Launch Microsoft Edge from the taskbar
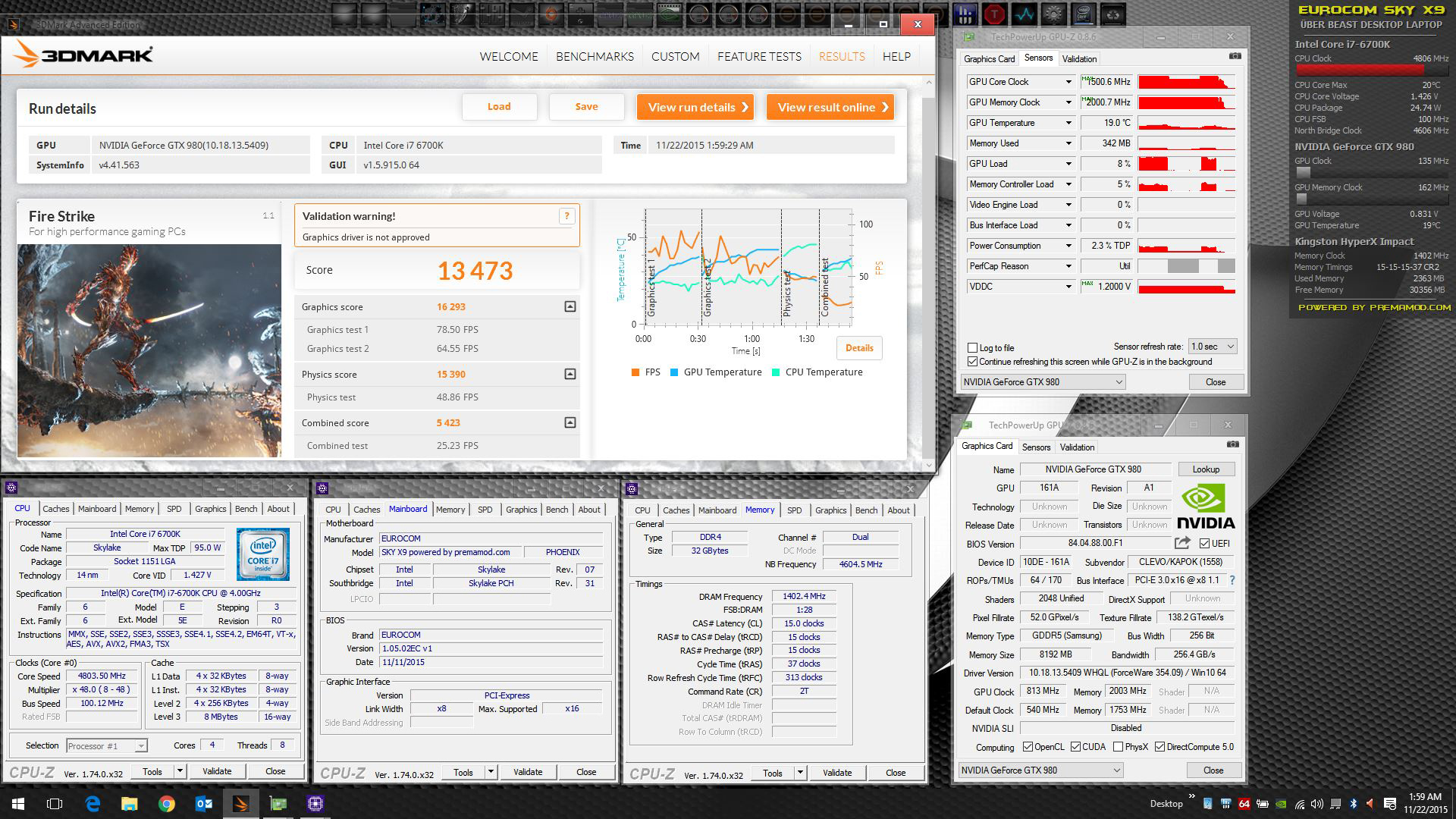The image size is (1456, 819). pyautogui.click(x=93, y=804)
